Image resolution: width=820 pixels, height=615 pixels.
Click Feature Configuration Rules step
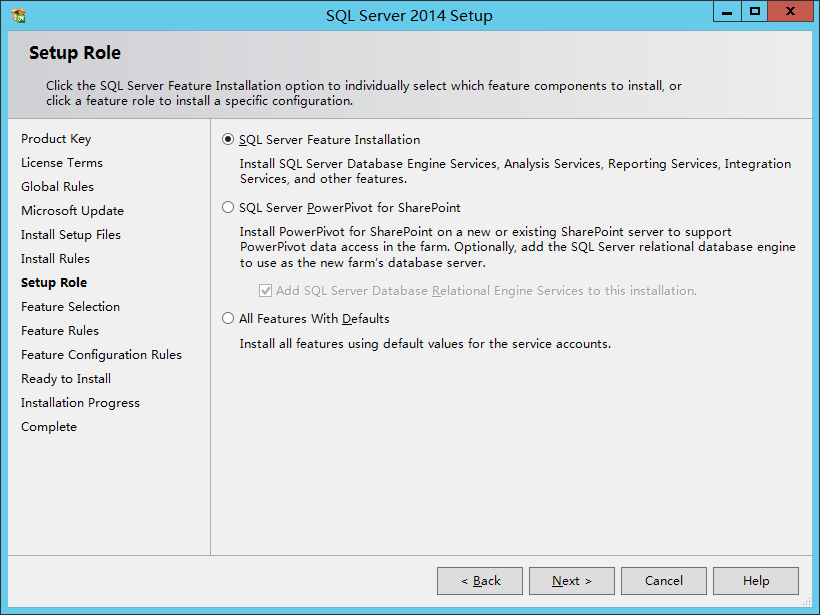101,355
